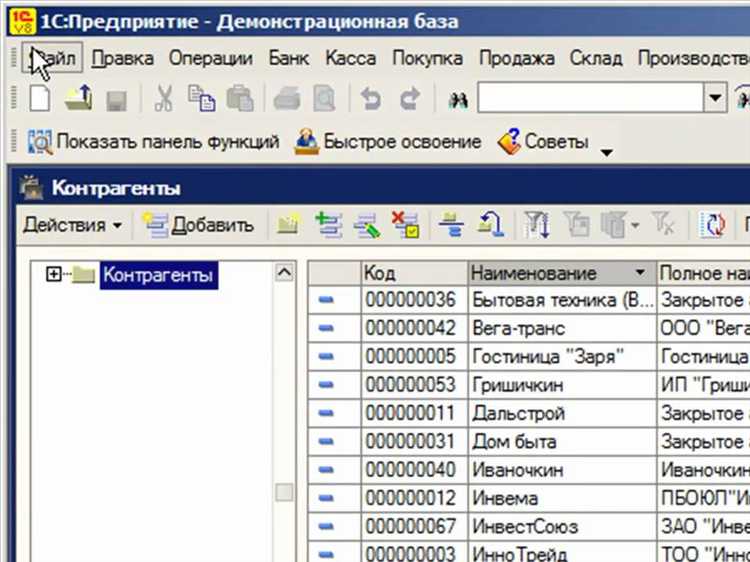Screen dimensions: 750x562
Task: Click into the search text field
Action: click(590, 98)
